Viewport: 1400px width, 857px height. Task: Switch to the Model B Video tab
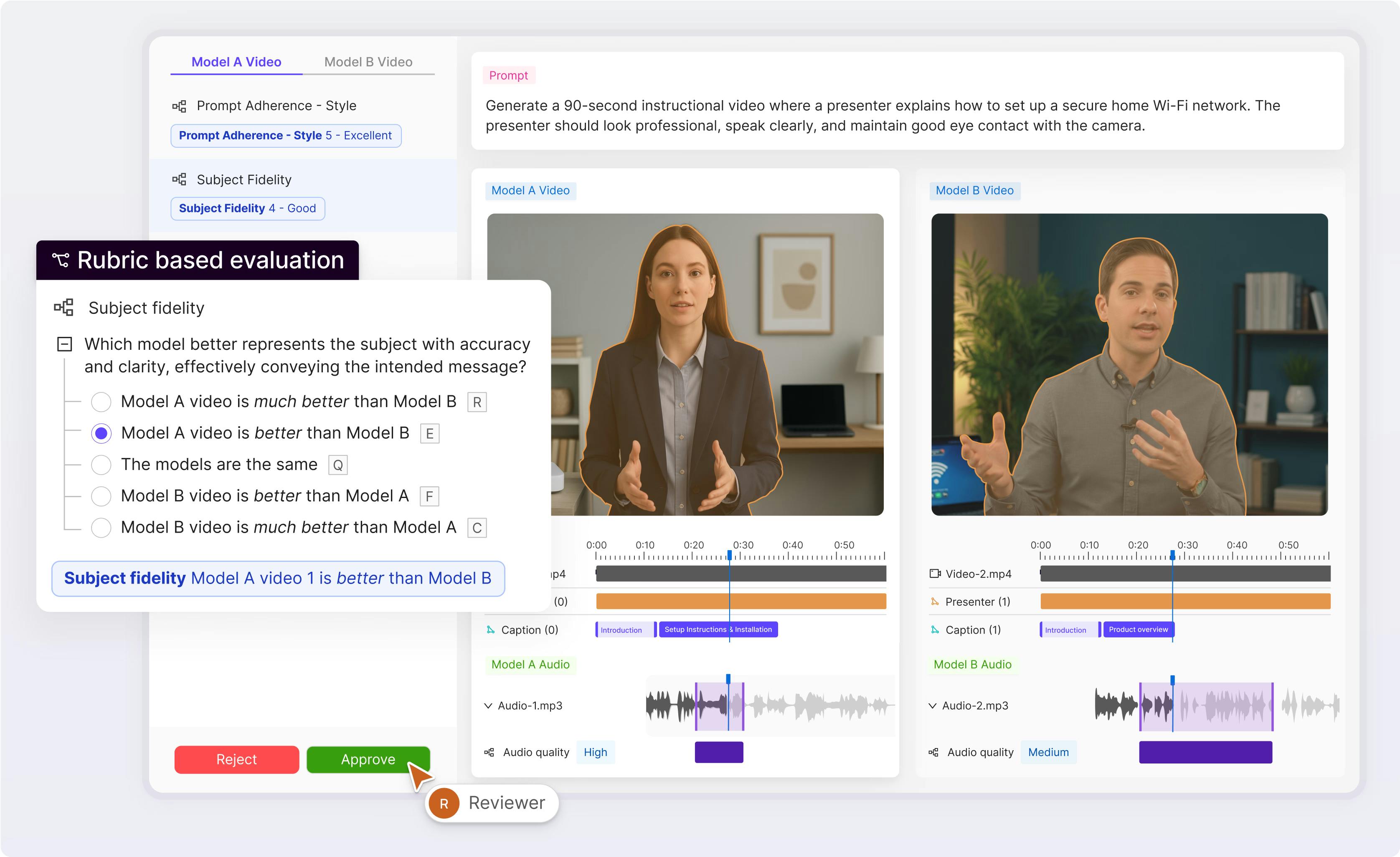[368, 62]
